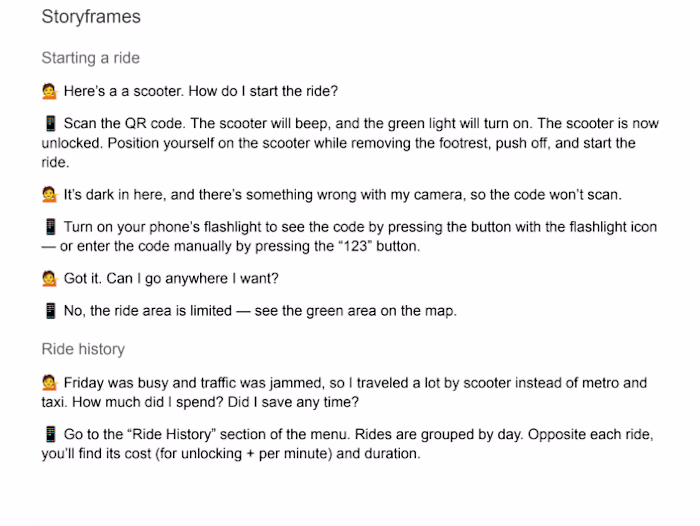Viewport: 700px width, 526px height.
Task: Click the phone emoji before "Go to the Ride History"
Action: (x=50, y=434)
